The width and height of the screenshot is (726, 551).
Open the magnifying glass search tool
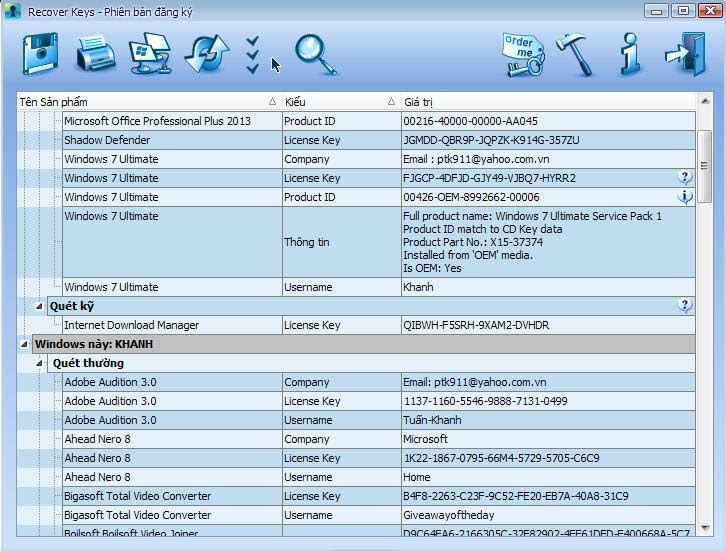click(315, 55)
